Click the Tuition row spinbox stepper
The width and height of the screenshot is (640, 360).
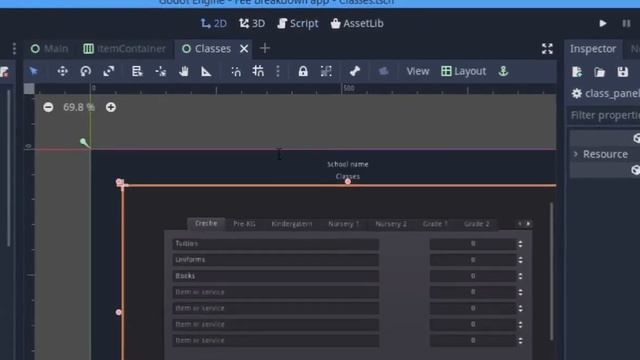pyautogui.click(x=520, y=244)
